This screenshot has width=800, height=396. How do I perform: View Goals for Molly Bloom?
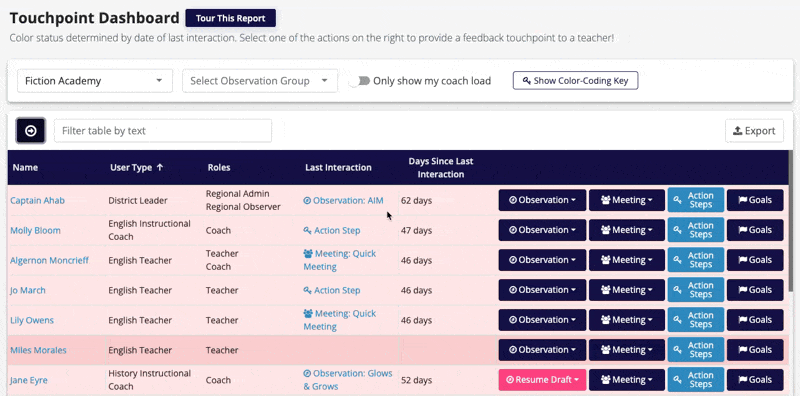point(755,230)
